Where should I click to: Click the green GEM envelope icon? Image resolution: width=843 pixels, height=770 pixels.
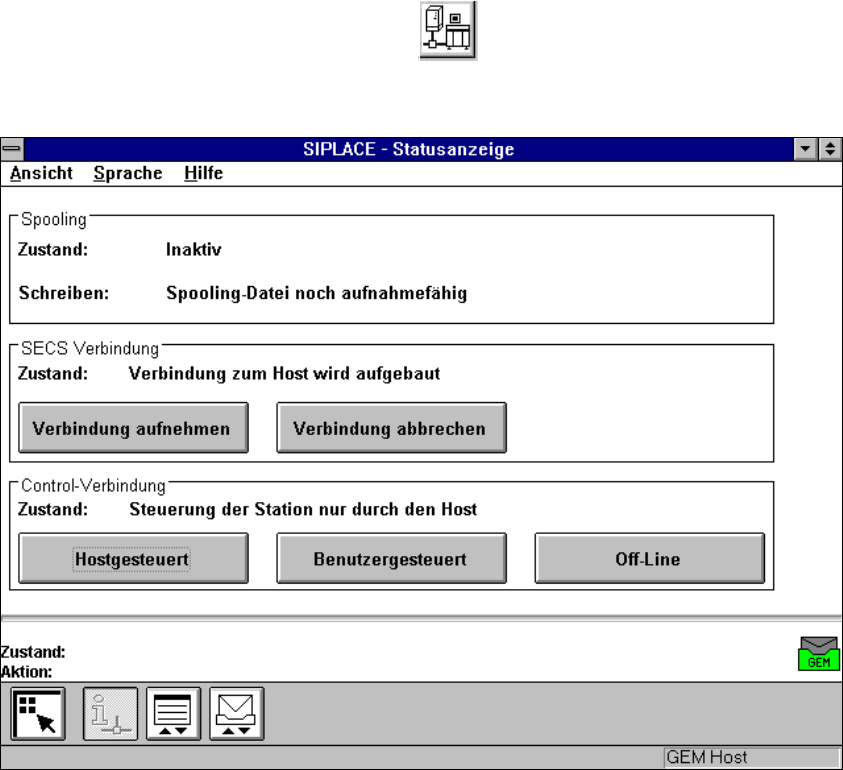(x=818, y=653)
